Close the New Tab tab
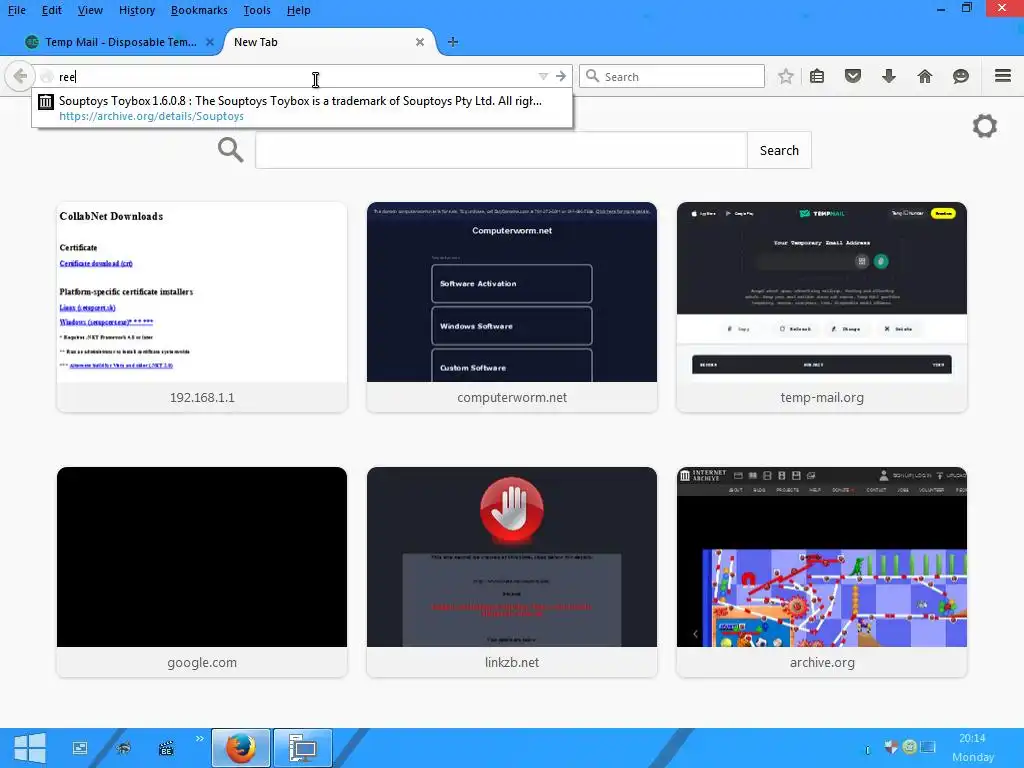1024x768 pixels. click(420, 42)
